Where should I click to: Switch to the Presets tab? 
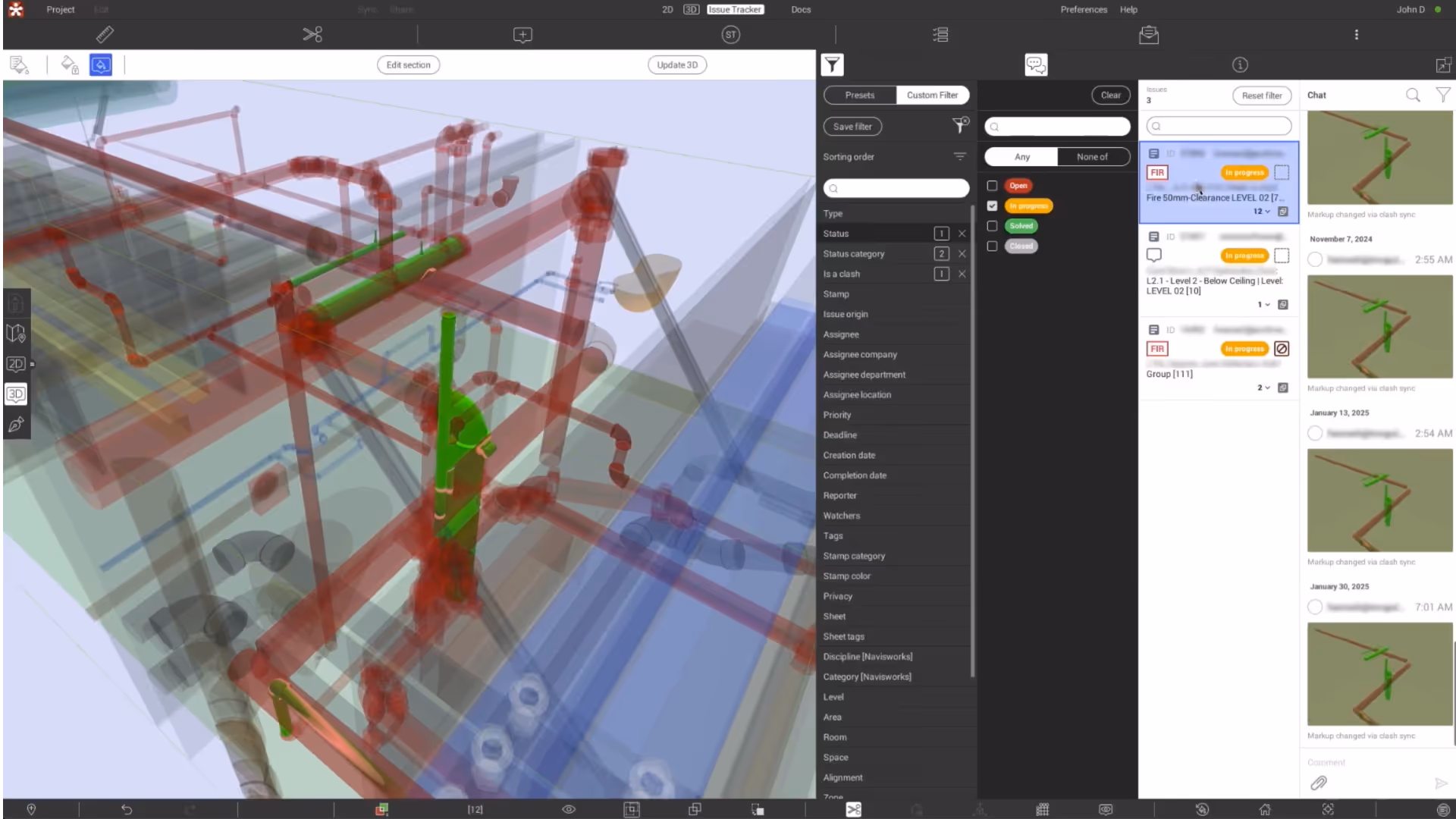[x=860, y=96]
